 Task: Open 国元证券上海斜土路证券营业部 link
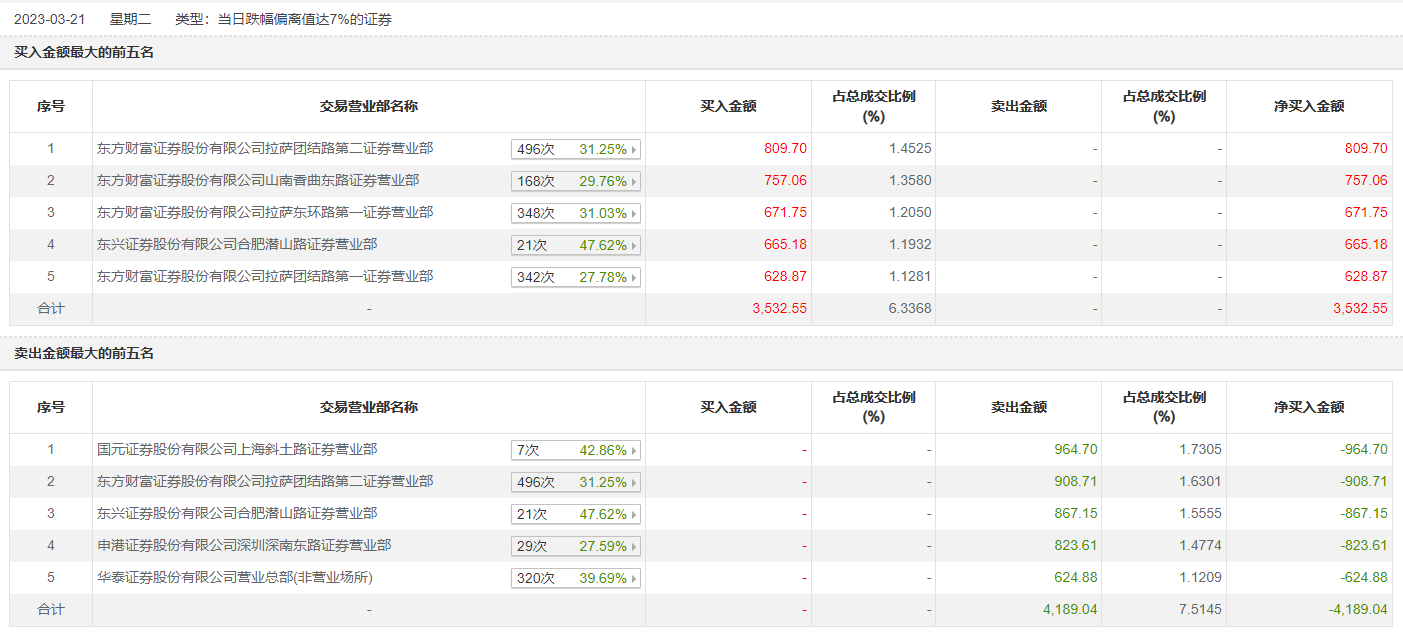pyautogui.click(x=236, y=450)
